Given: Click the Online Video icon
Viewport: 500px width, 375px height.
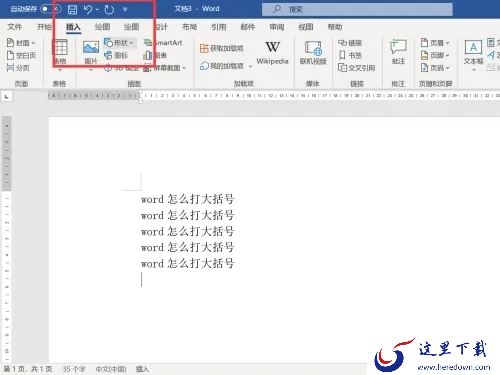Looking at the screenshot, I should [313, 52].
